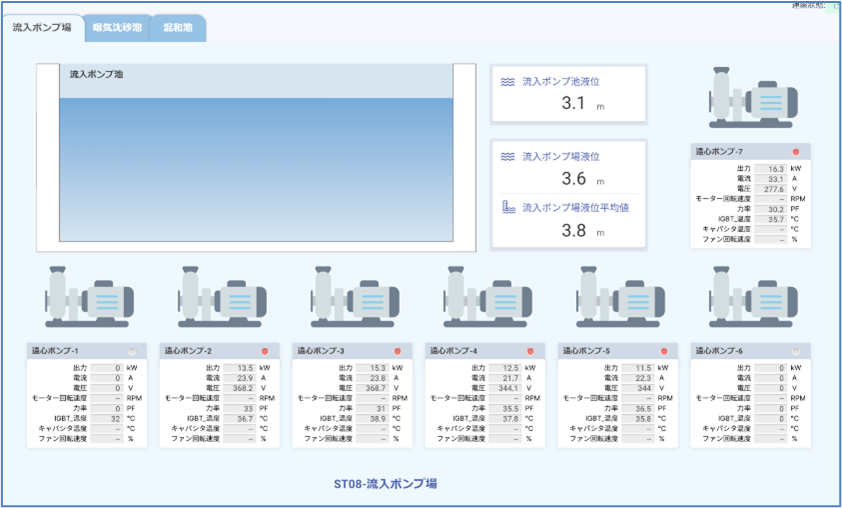
Task: Click the 368.7 V voltage field of pump 3
Action: click(x=372, y=388)
